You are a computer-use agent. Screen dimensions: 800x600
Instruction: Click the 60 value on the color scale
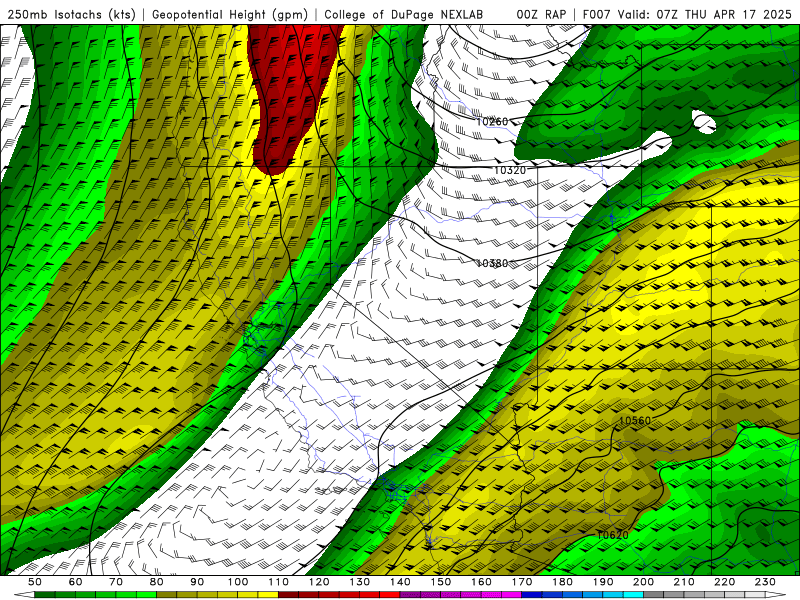click(76, 582)
